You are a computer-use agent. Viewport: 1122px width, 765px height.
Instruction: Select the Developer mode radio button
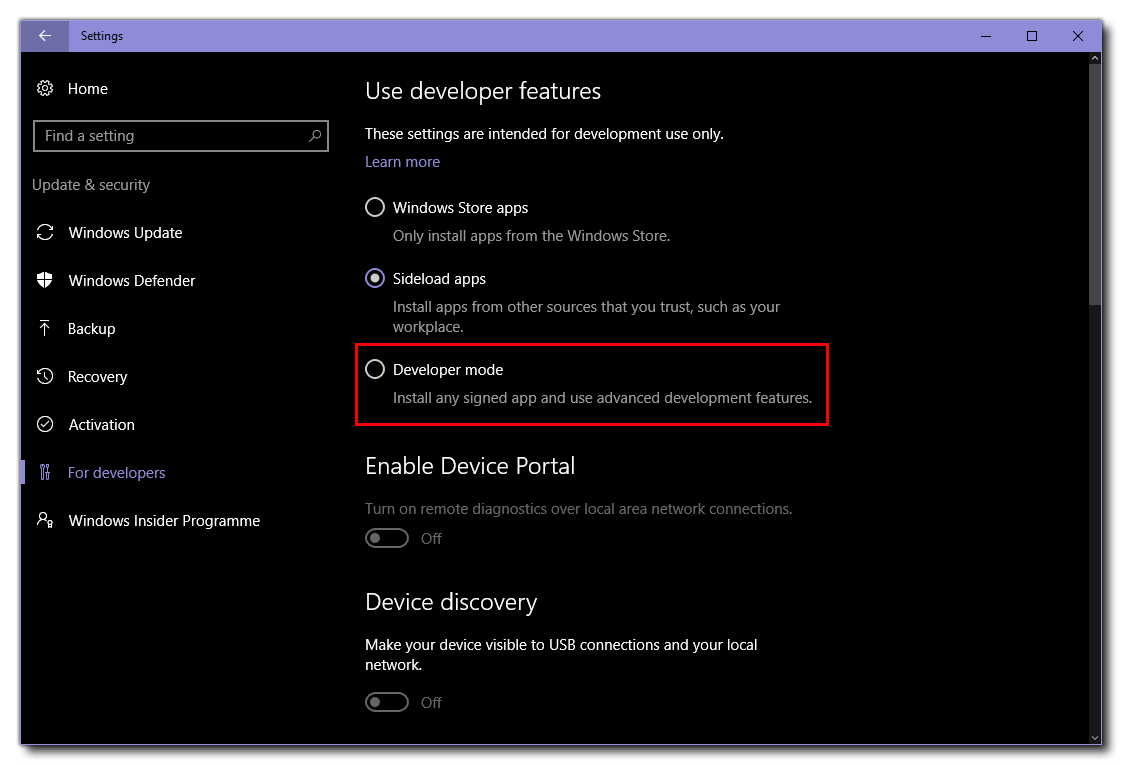pos(375,368)
